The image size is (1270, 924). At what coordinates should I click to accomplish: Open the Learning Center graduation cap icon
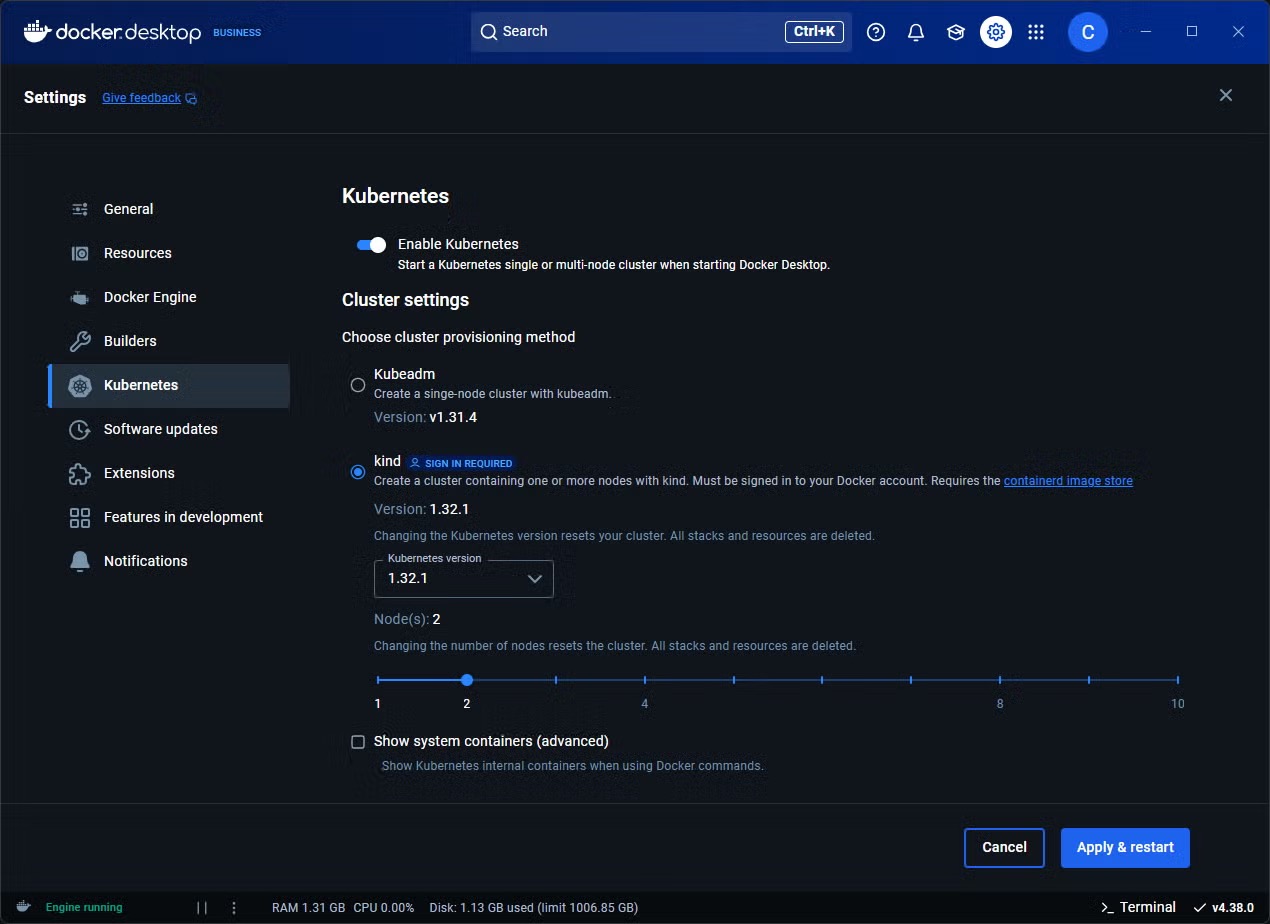[956, 32]
